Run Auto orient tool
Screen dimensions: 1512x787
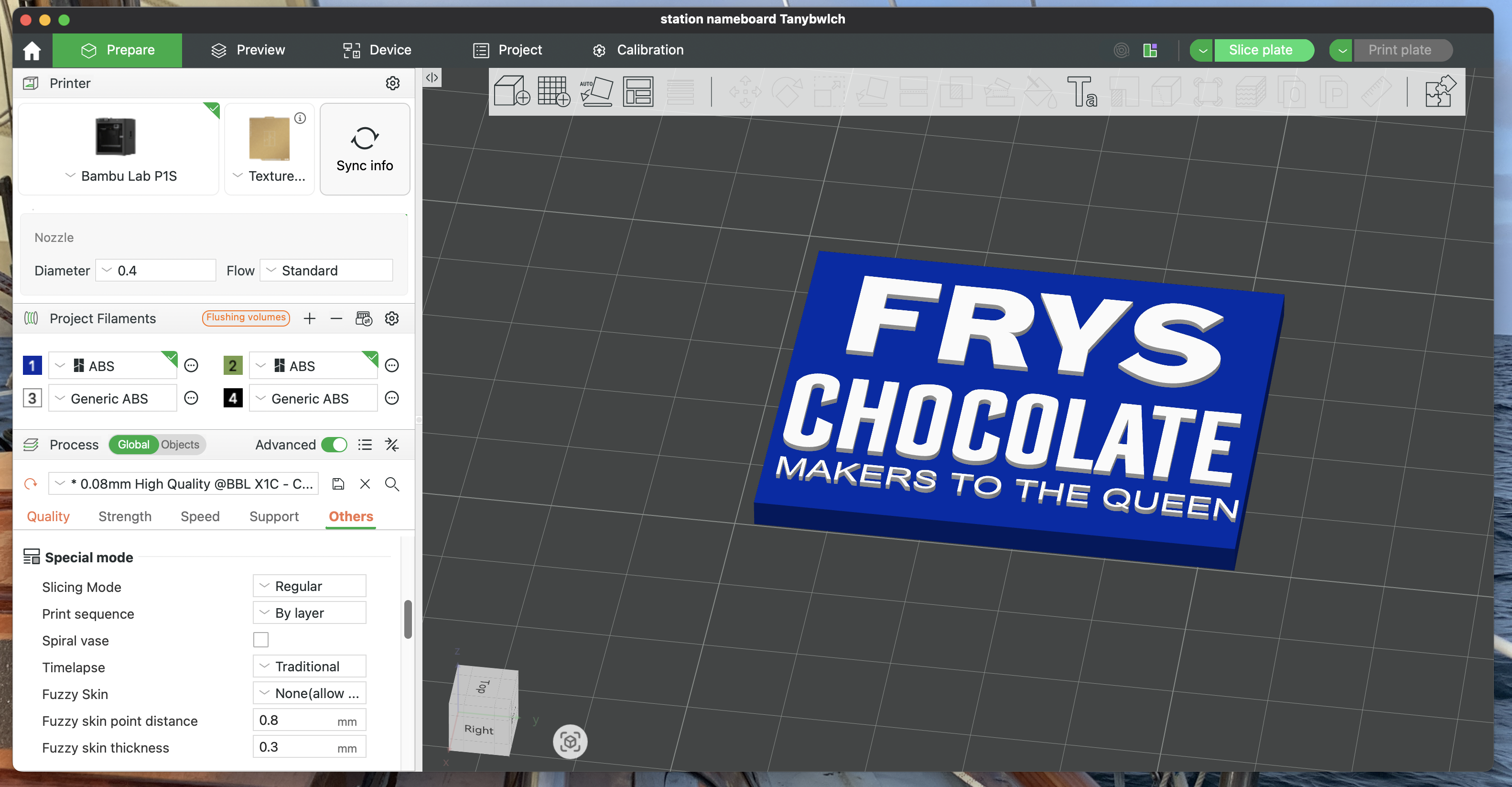tap(596, 92)
